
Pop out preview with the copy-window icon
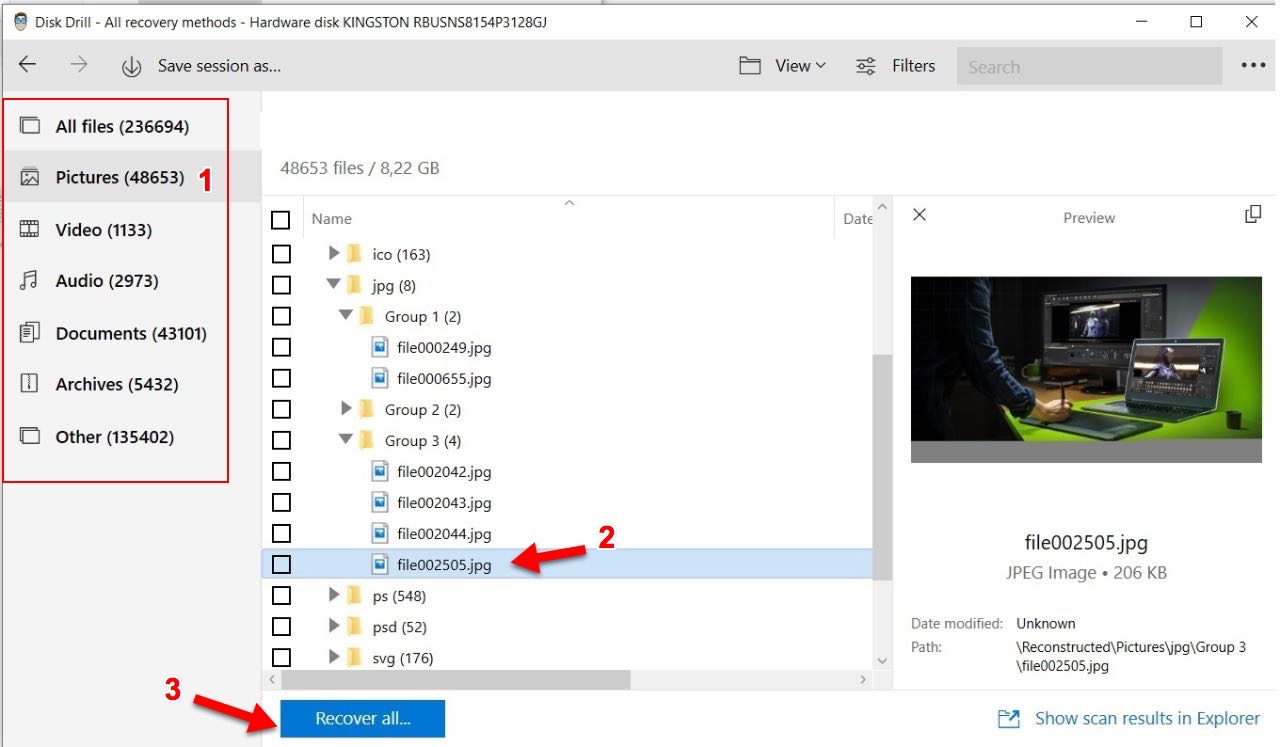pyautogui.click(x=1252, y=215)
